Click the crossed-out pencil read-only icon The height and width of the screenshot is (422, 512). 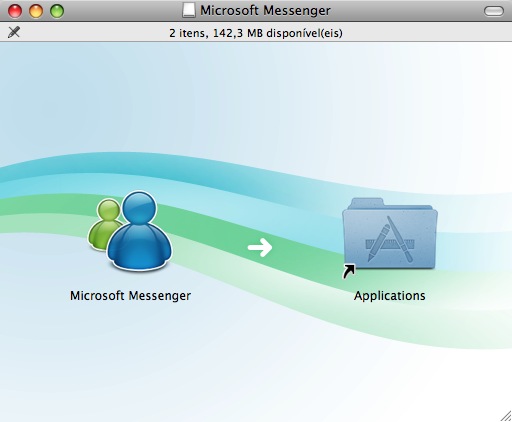(x=14, y=32)
